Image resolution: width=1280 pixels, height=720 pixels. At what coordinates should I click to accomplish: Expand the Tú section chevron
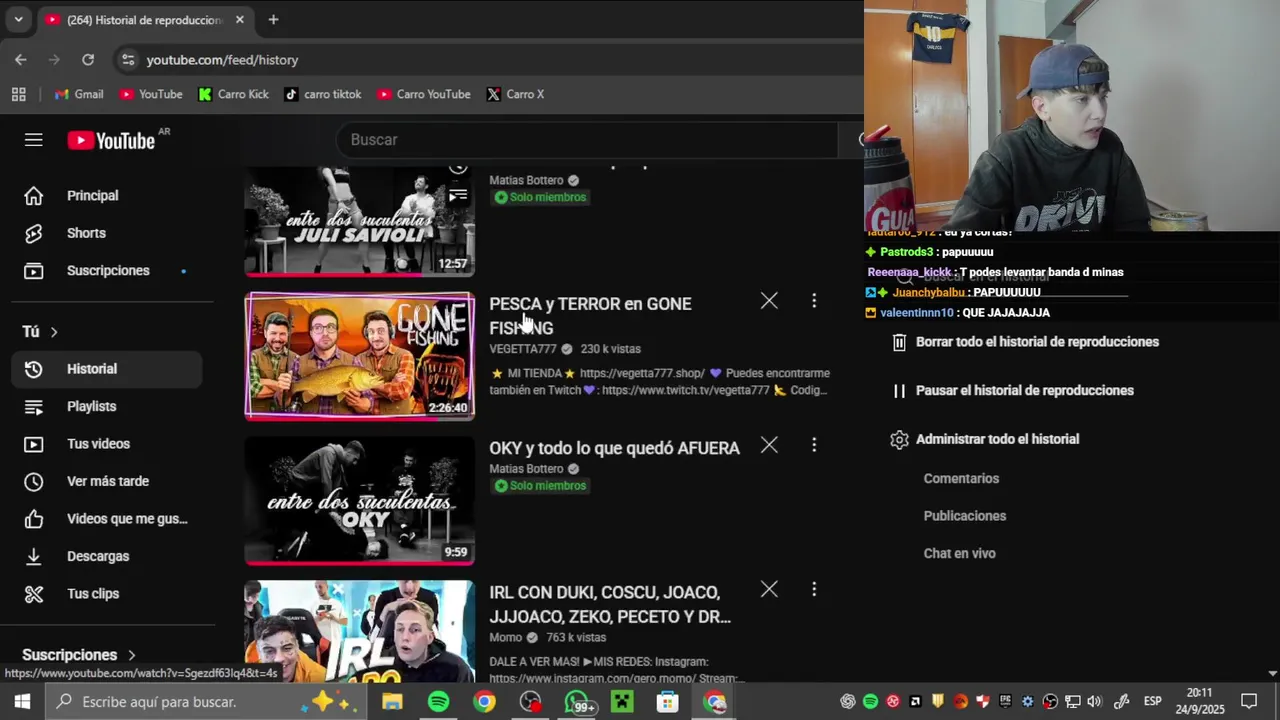54,332
